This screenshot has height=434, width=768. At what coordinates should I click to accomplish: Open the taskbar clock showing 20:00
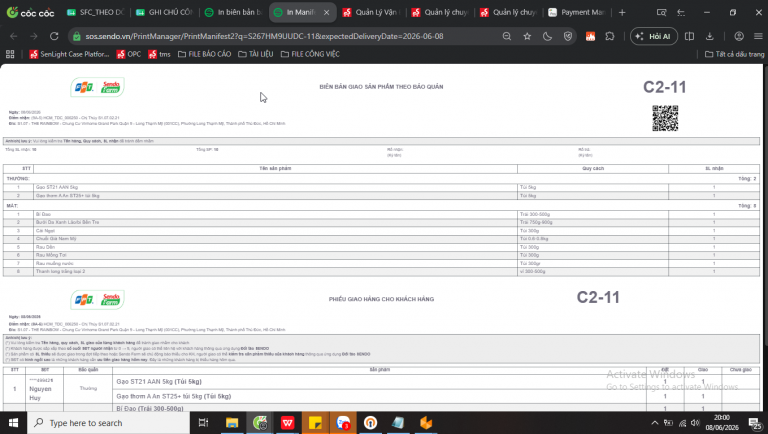(721, 423)
